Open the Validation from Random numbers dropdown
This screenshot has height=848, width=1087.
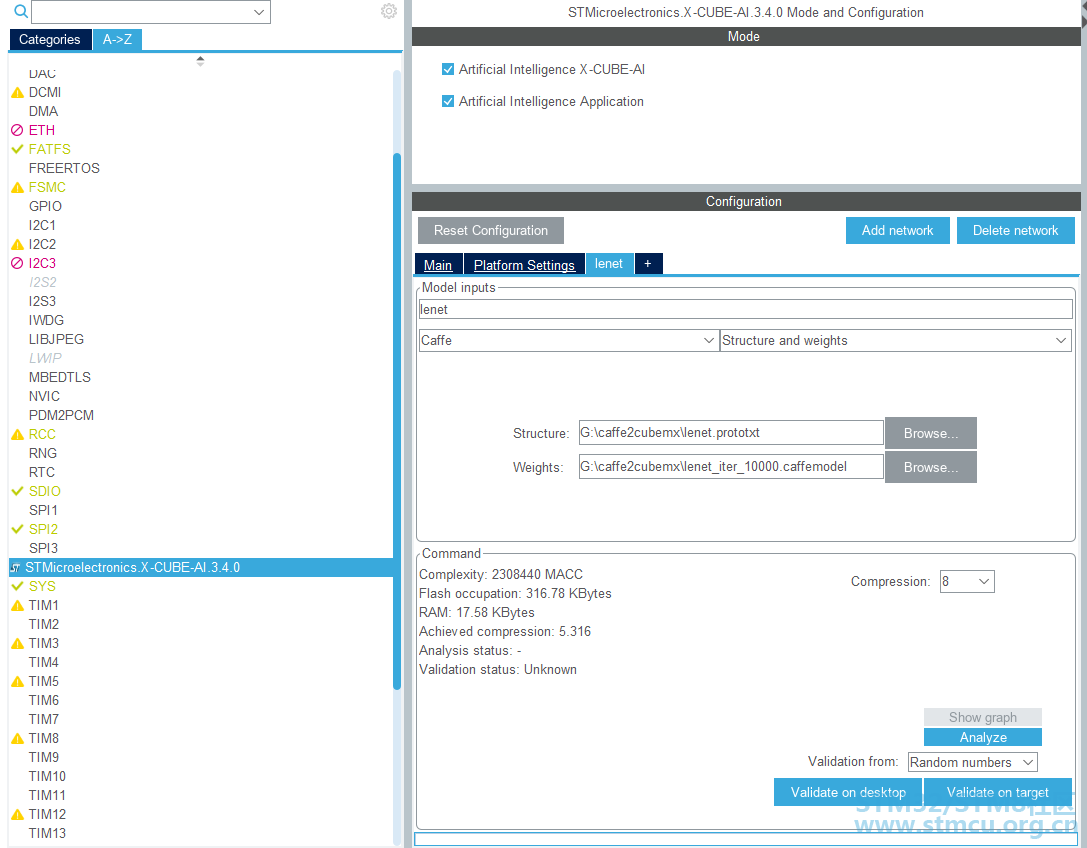[1028, 762]
